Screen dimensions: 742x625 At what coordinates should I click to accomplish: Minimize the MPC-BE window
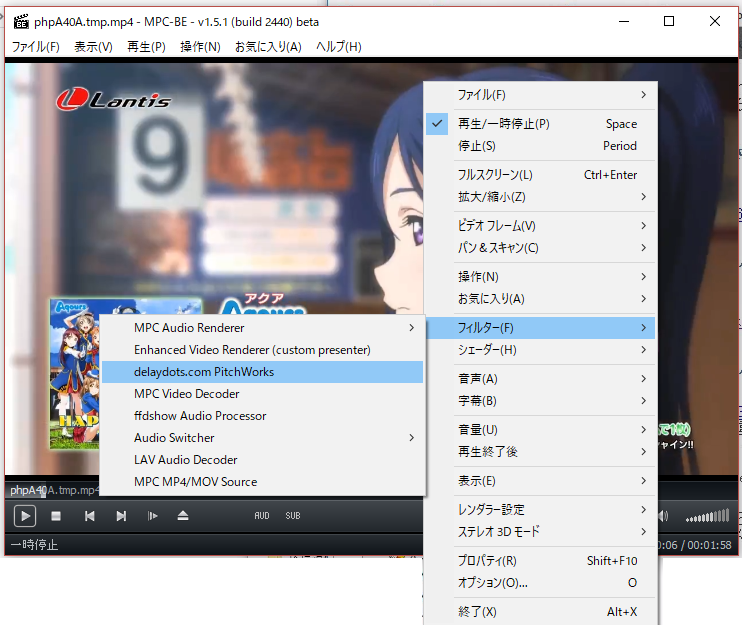coord(624,21)
